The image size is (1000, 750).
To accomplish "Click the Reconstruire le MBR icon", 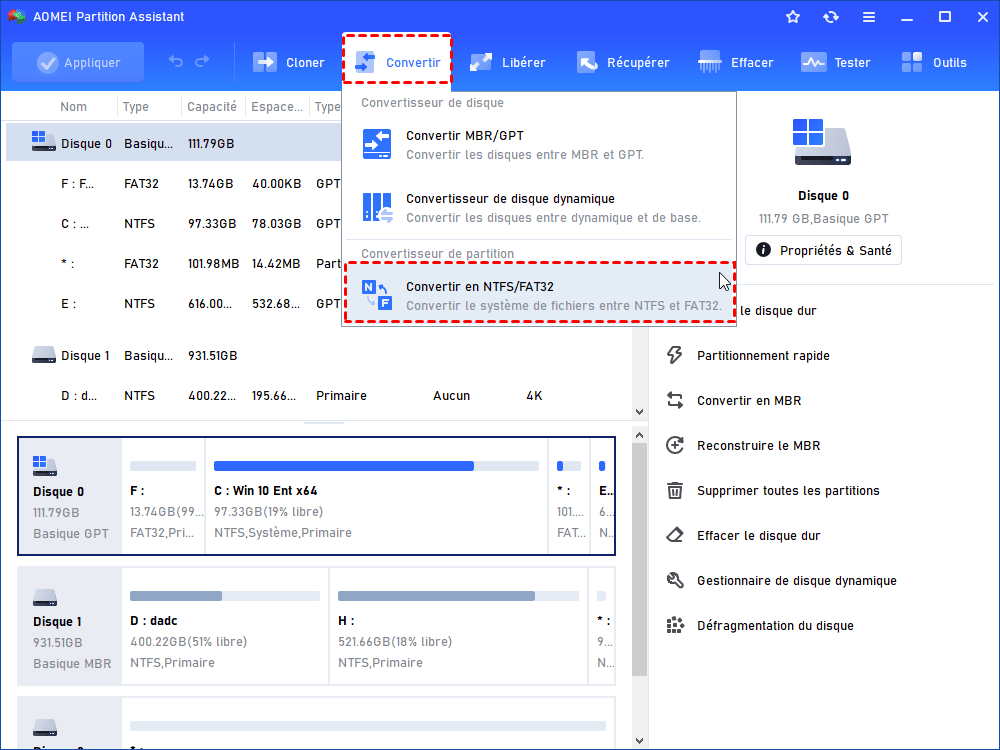I will point(675,445).
